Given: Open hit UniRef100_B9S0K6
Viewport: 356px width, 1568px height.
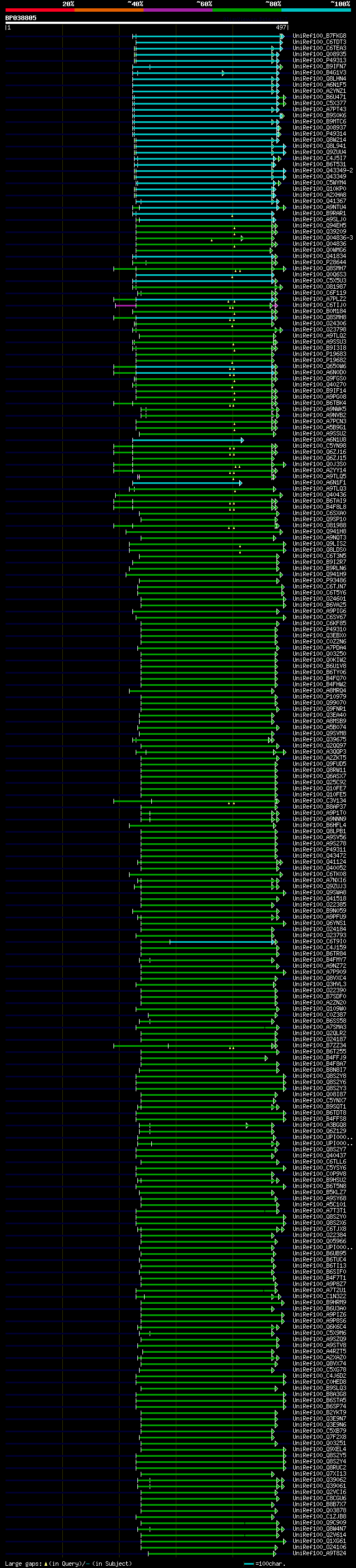Looking at the screenshot, I should pos(319,116).
